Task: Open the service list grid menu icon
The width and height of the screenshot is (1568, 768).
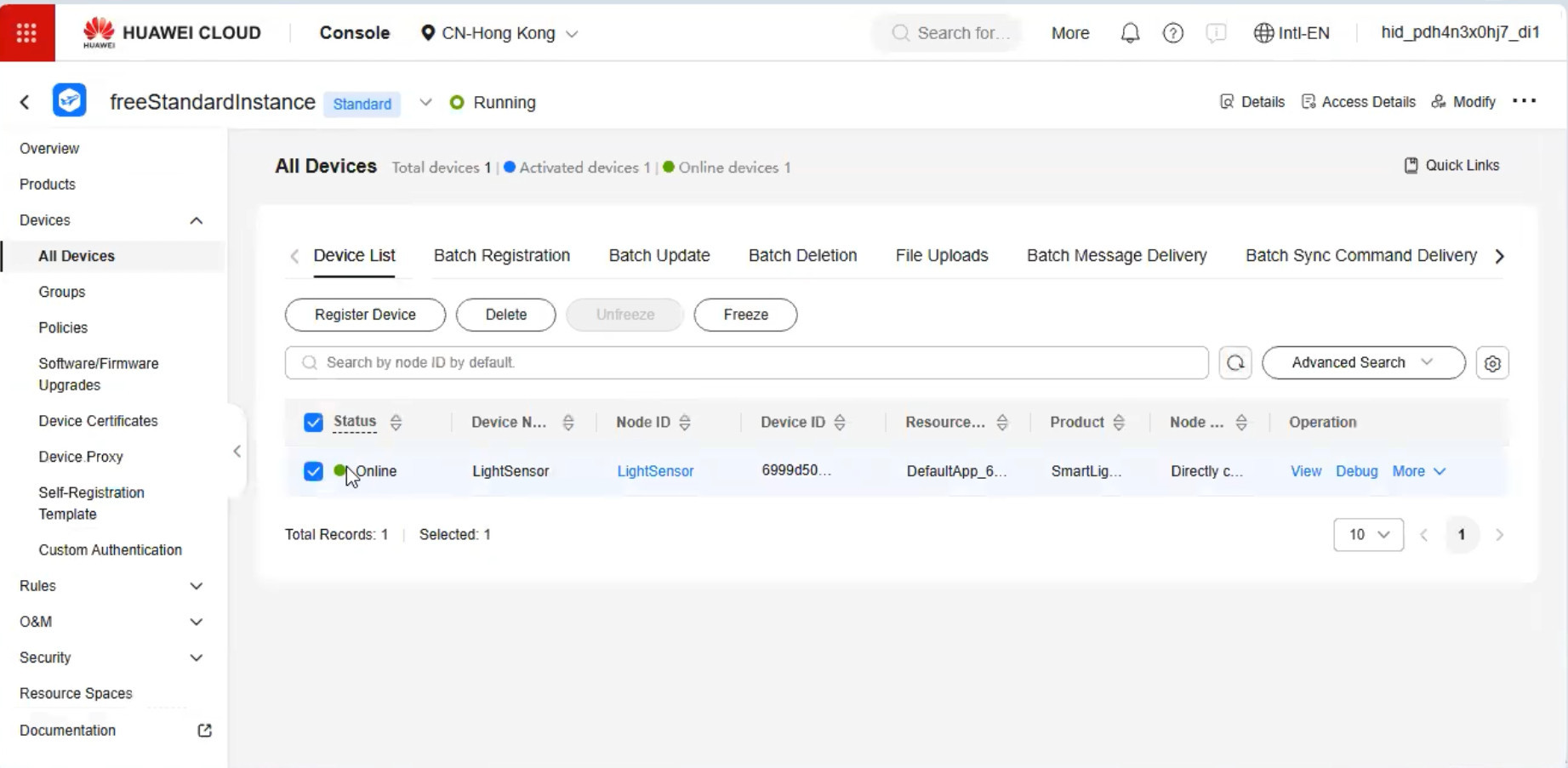Action: pyautogui.click(x=27, y=32)
